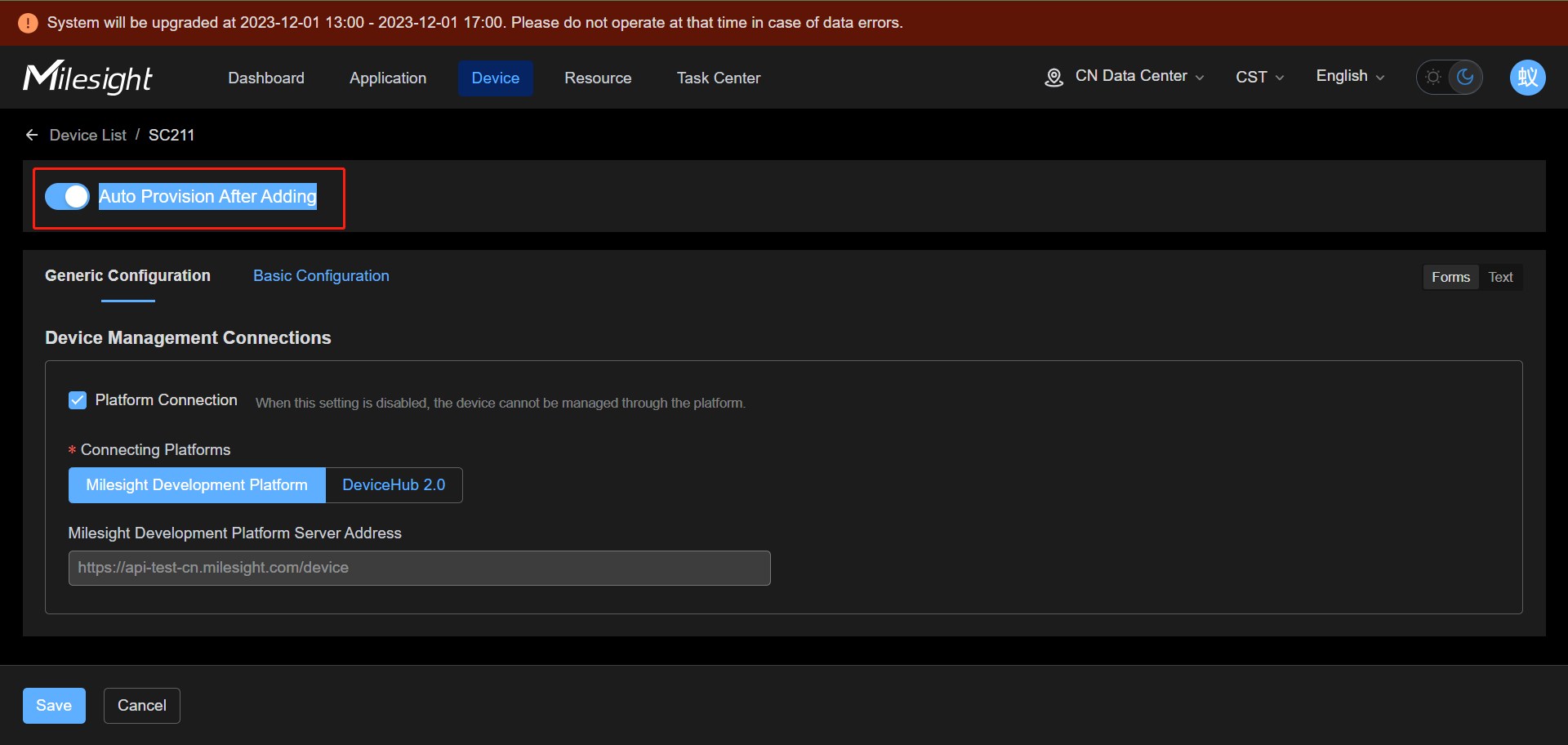Click the location pin icon for the data center
This screenshot has width=1568, height=745.
point(1054,78)
